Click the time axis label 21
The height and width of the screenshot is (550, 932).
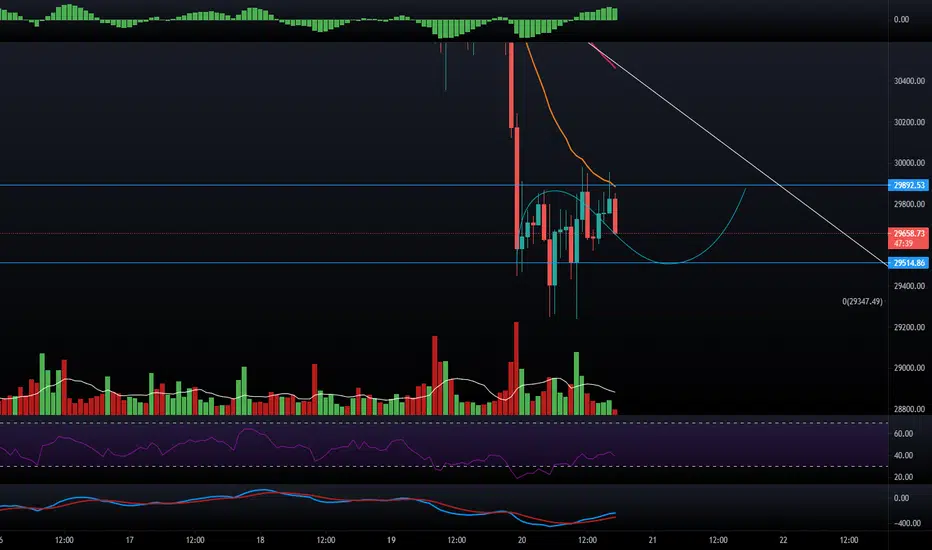tap(652, 540)
